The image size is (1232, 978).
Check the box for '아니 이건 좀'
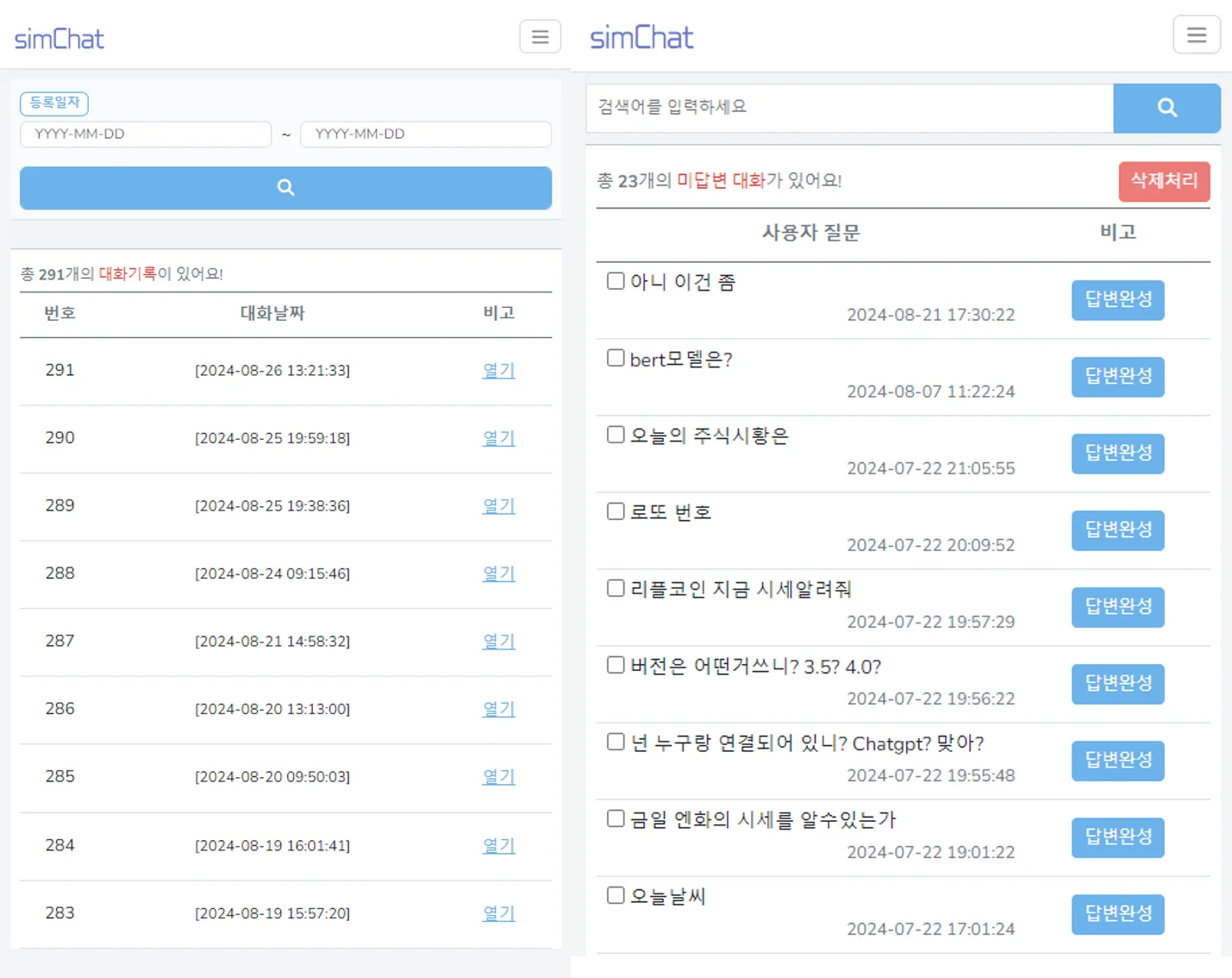coord(616,281)
